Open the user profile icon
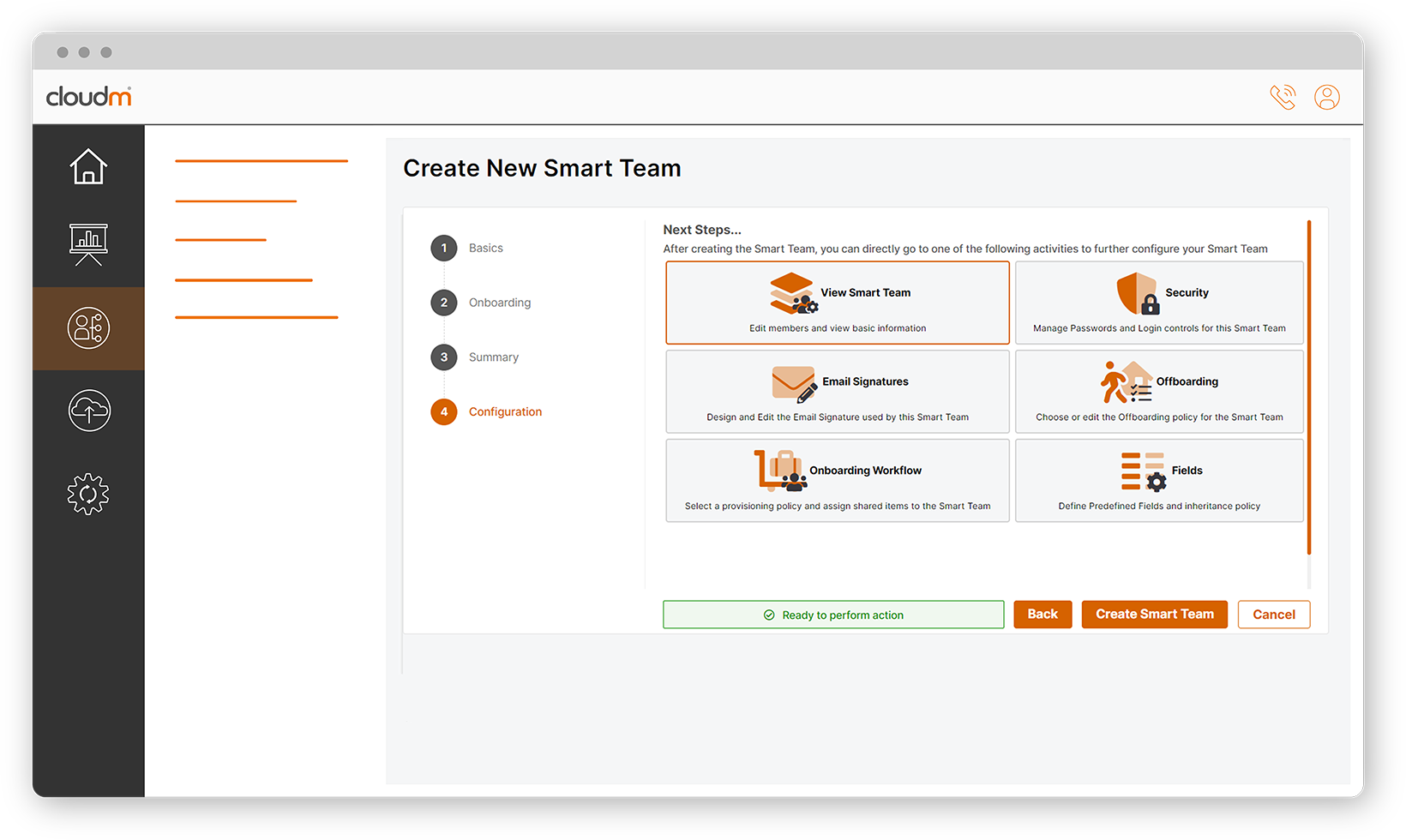The width and height of the screenshot is (1406, 840). point(1327,97)
